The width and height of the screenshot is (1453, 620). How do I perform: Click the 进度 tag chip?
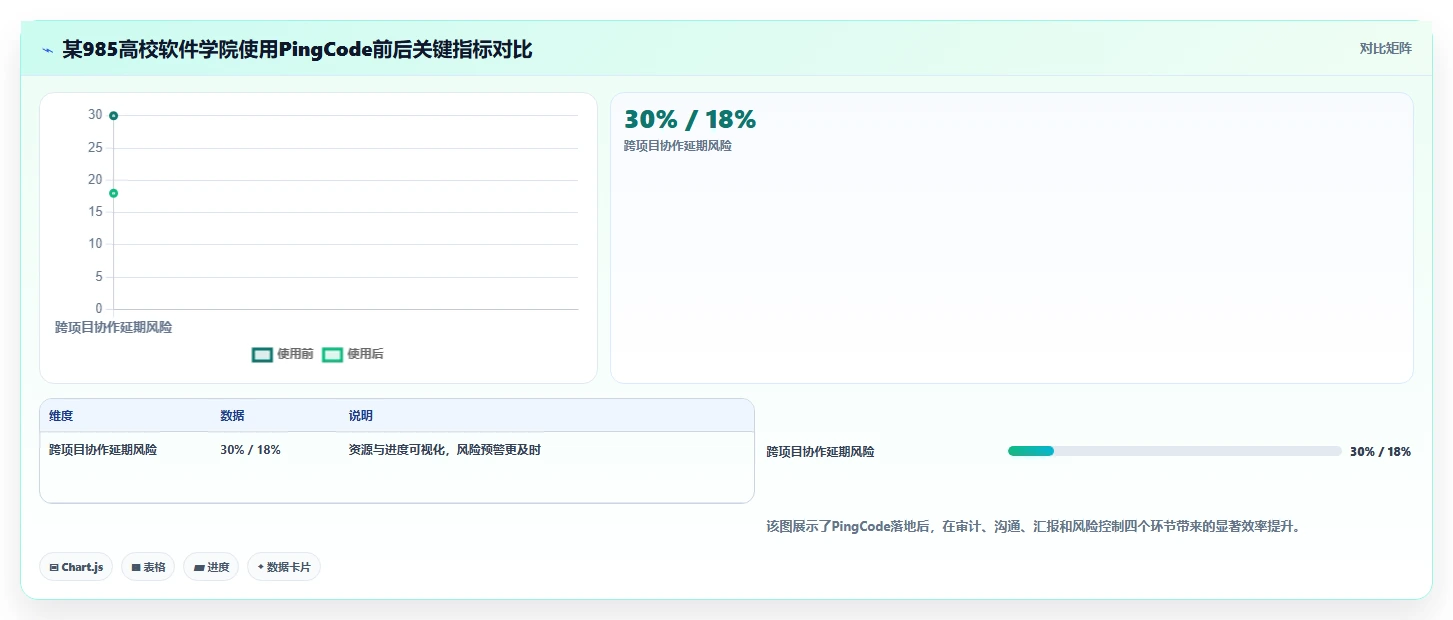tap(211, 567)
